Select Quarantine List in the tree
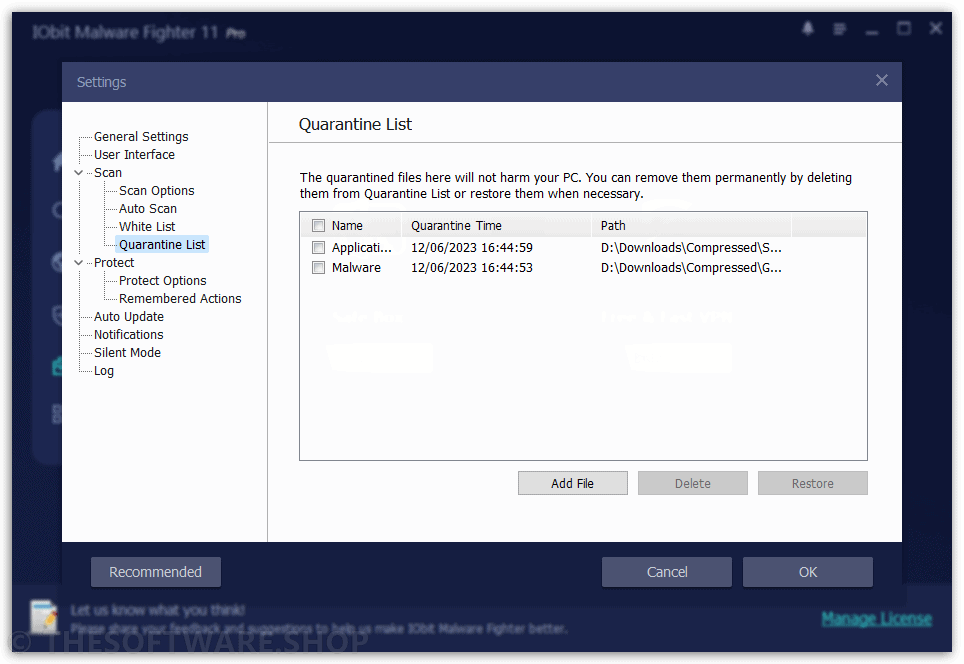964x664 pixels. click(x=162, y=245)
